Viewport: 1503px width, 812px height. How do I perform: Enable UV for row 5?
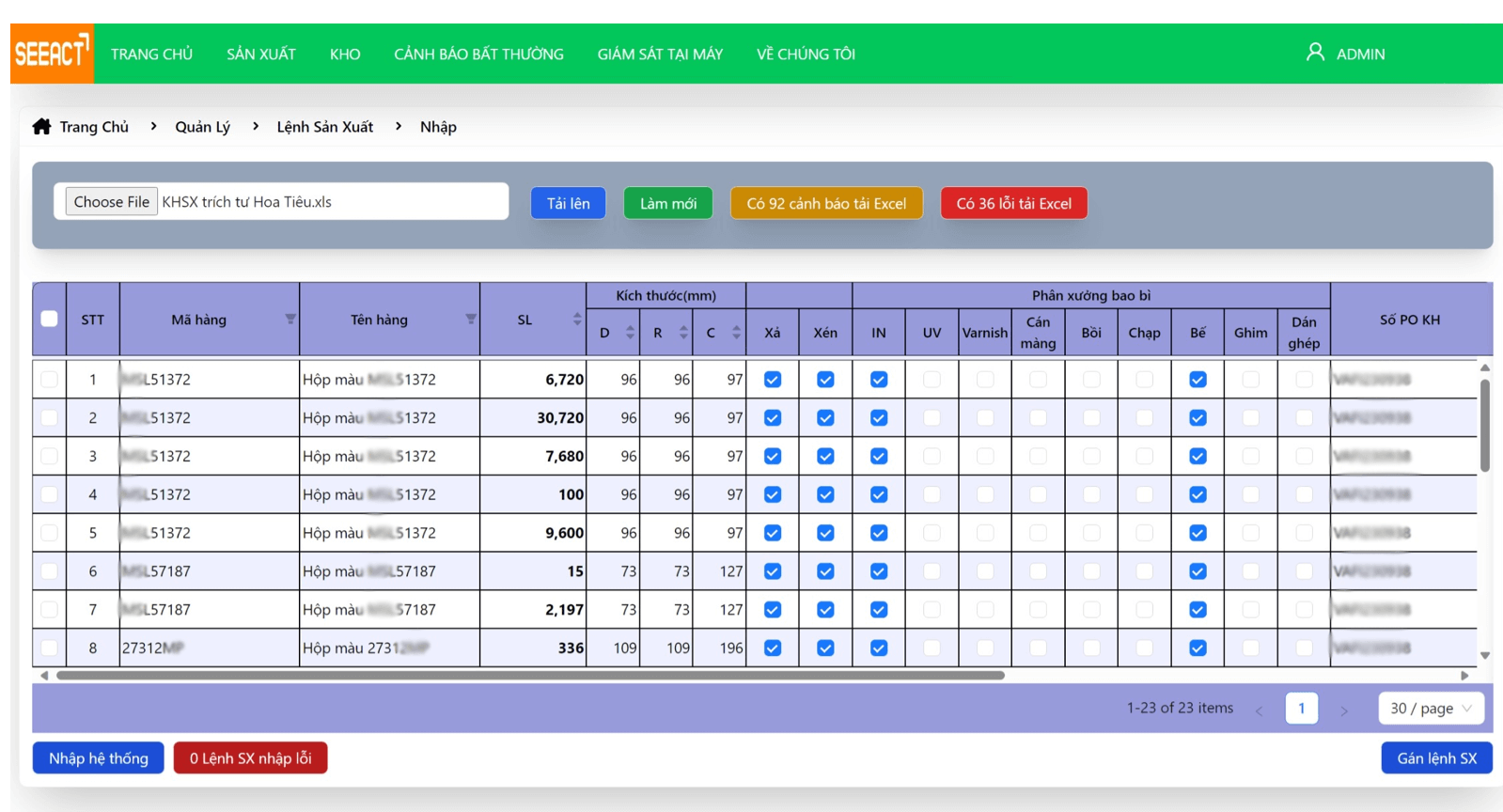pos(932,533)
